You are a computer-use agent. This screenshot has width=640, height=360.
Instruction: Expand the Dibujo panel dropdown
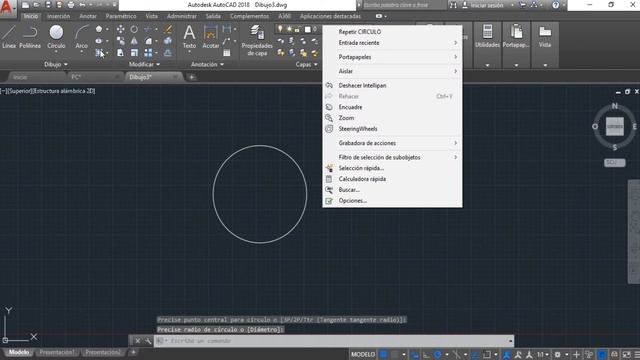56,64
